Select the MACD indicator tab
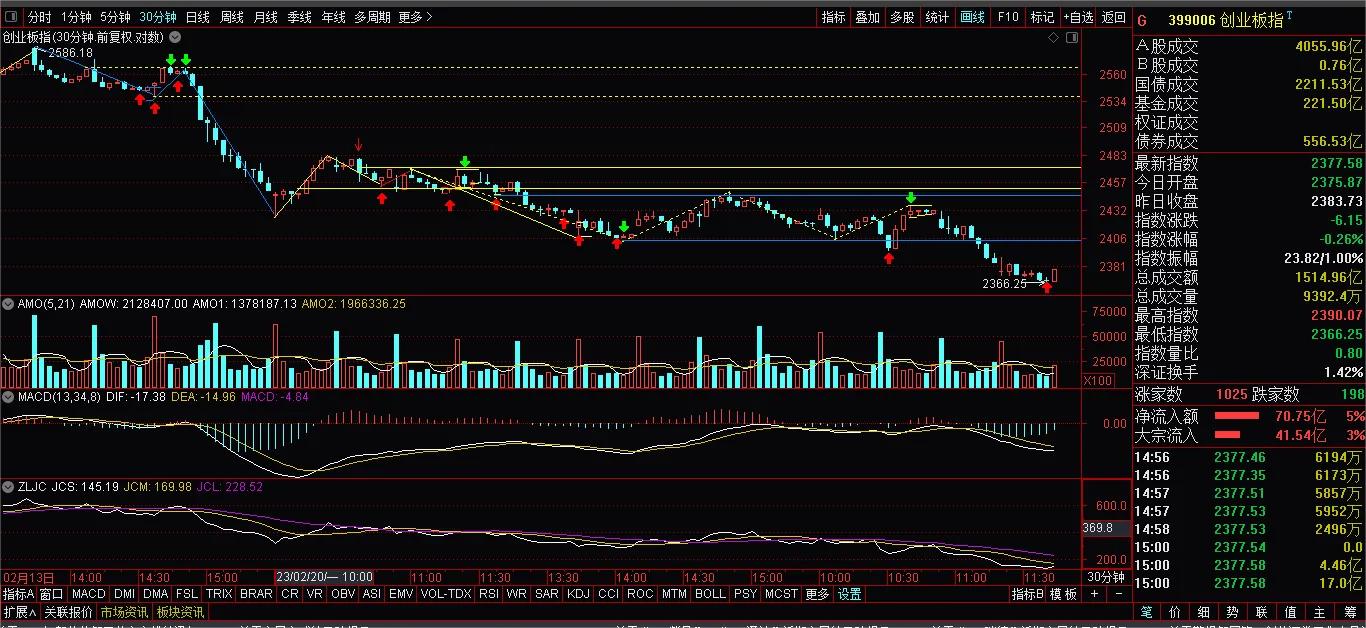This screenshot has width=1366, height=628. pos(88,594)
